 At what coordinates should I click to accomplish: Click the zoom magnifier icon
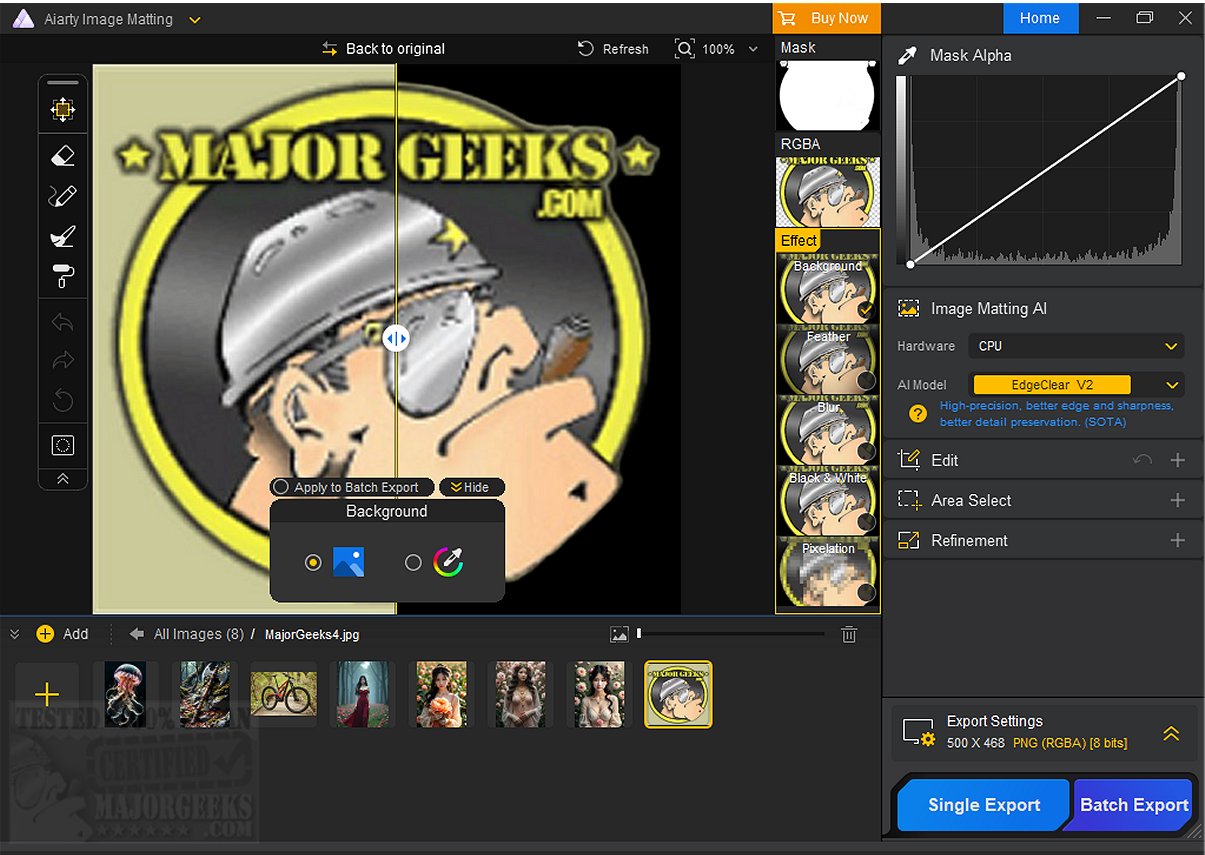pyautogui.click(x=685, y=49)
